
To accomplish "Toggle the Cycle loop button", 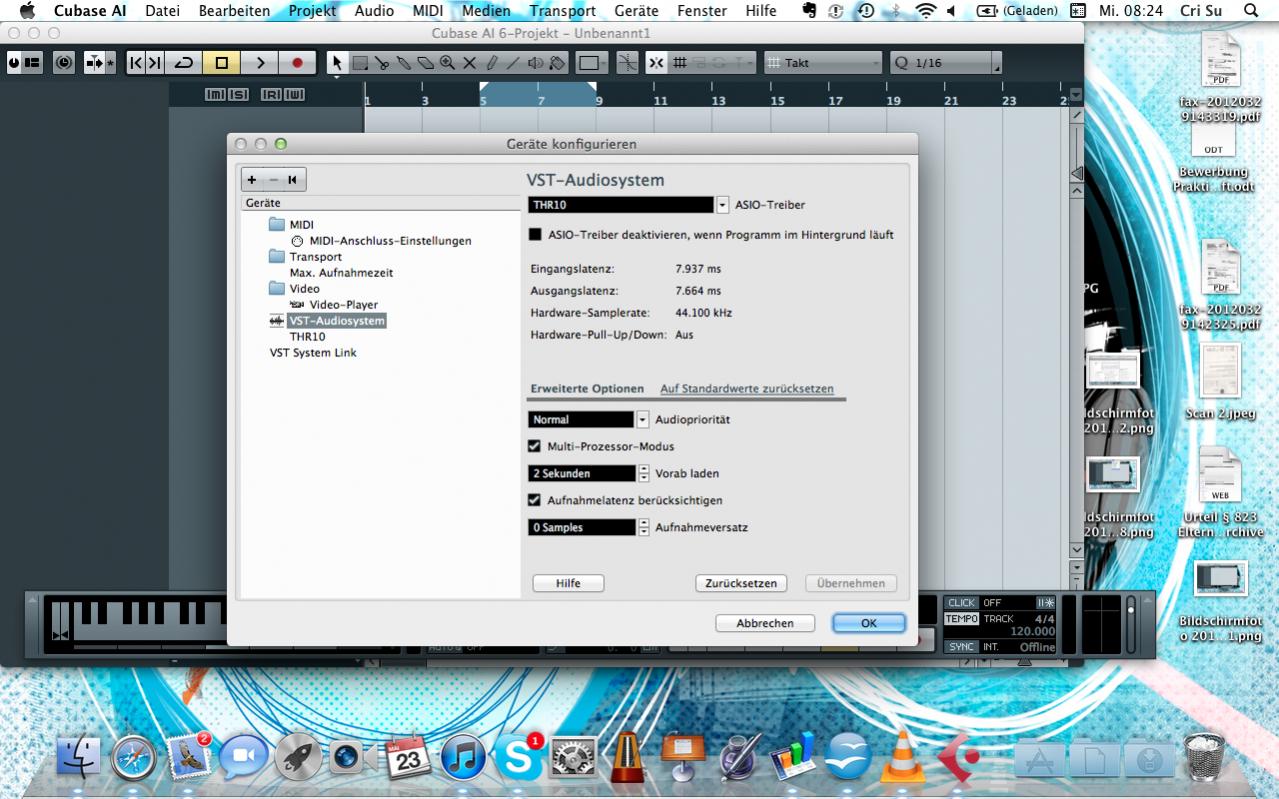I will [183, 63].
